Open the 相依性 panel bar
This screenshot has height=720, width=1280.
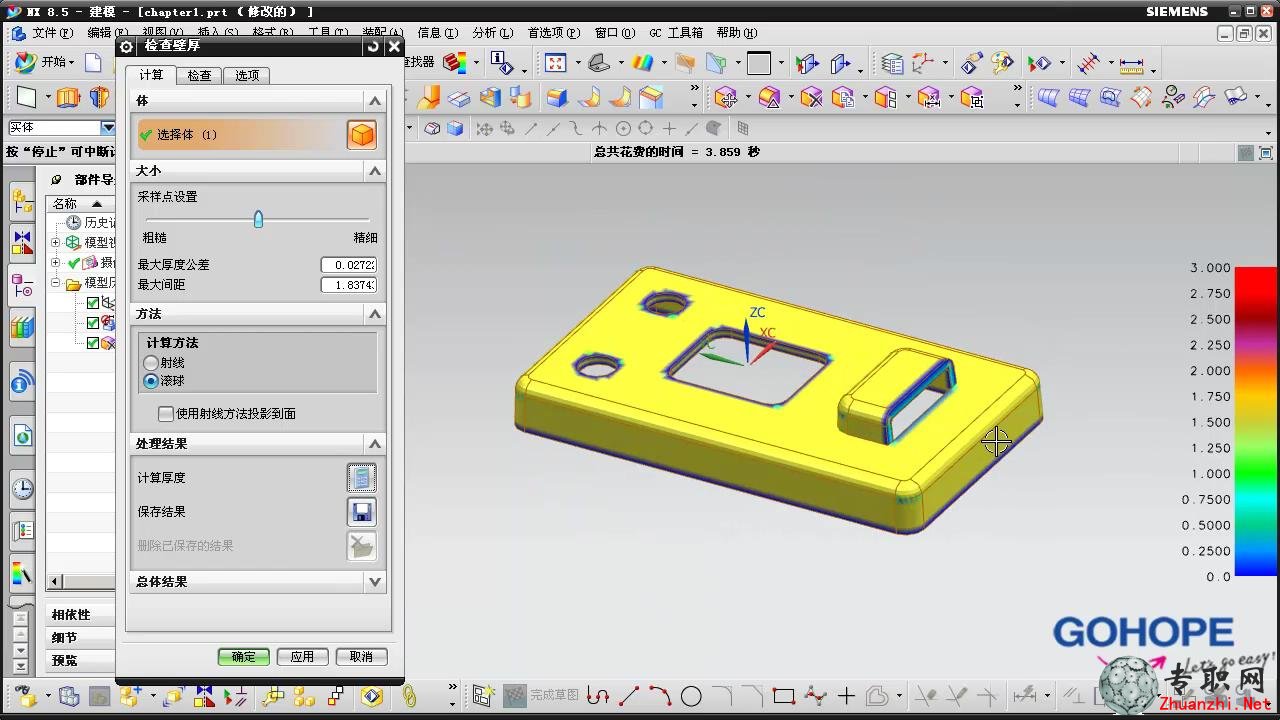[x=80, y=614]
